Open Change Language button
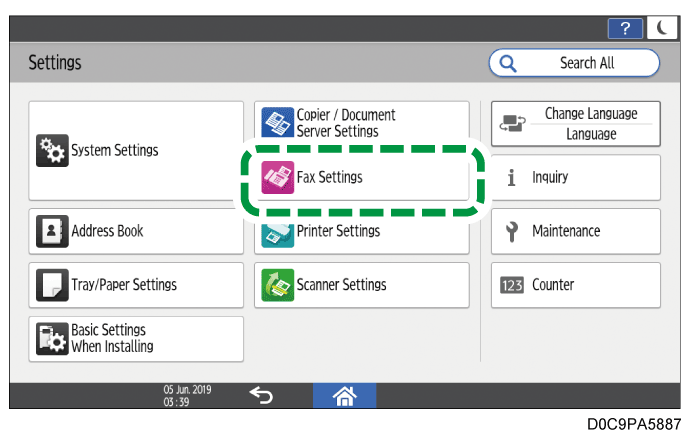Viewport: 691px width, 435px height. pos(576,124)
